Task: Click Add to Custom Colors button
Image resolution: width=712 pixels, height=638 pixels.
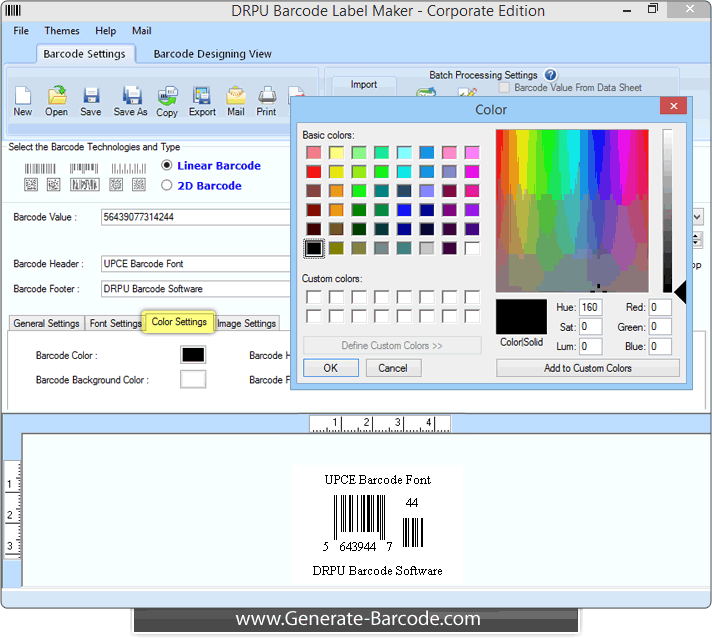Action: pos(588,368)
